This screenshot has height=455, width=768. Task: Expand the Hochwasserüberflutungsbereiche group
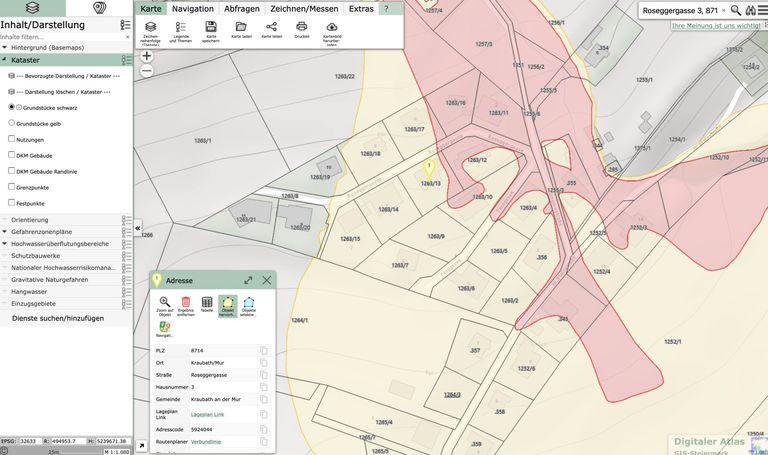(x=5, y=243)
